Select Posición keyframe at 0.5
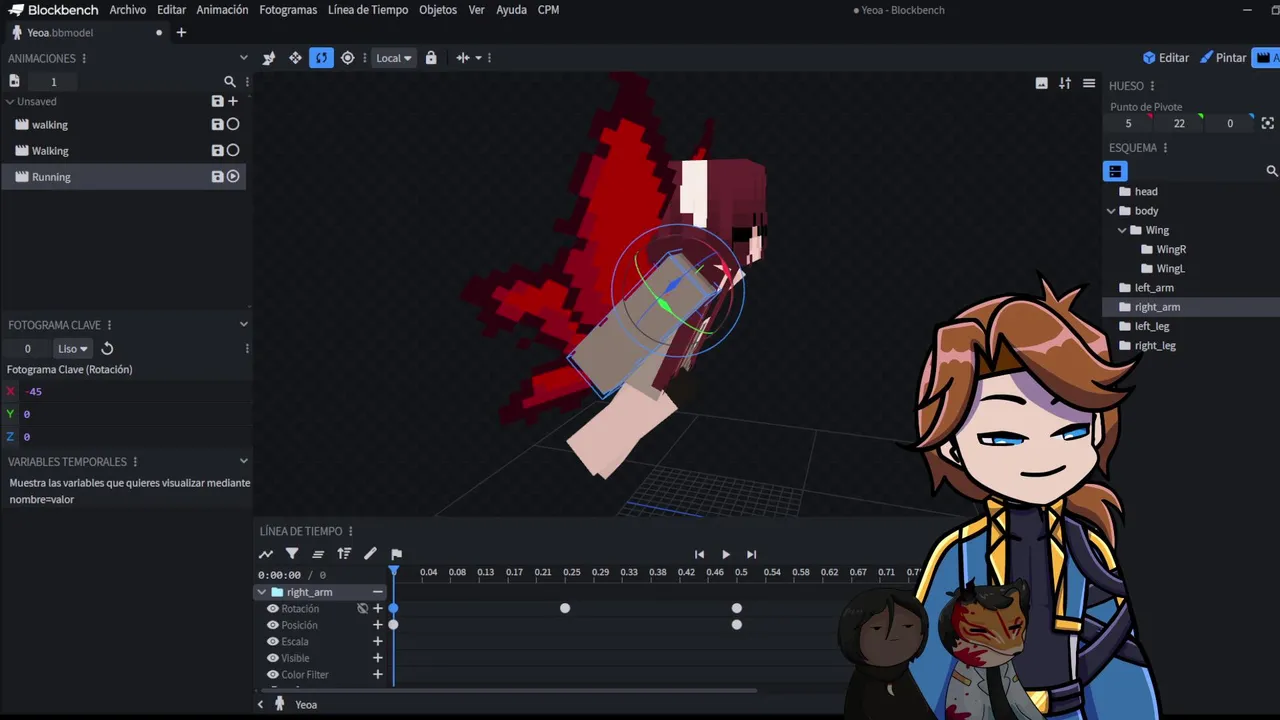 pyautogui.click(x=737, y=625)
